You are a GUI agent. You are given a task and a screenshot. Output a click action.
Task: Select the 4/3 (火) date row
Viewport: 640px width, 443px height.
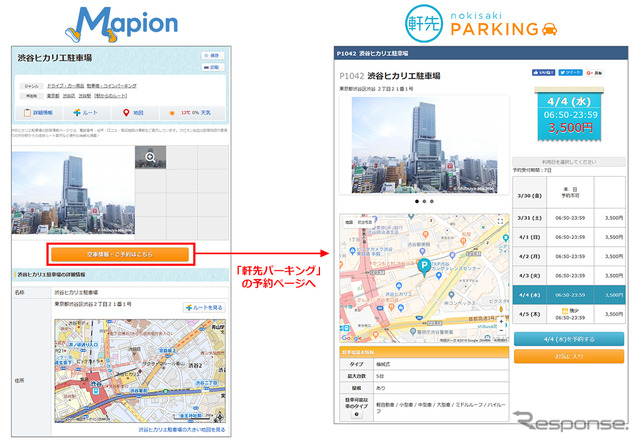click(x=569, y=276)
